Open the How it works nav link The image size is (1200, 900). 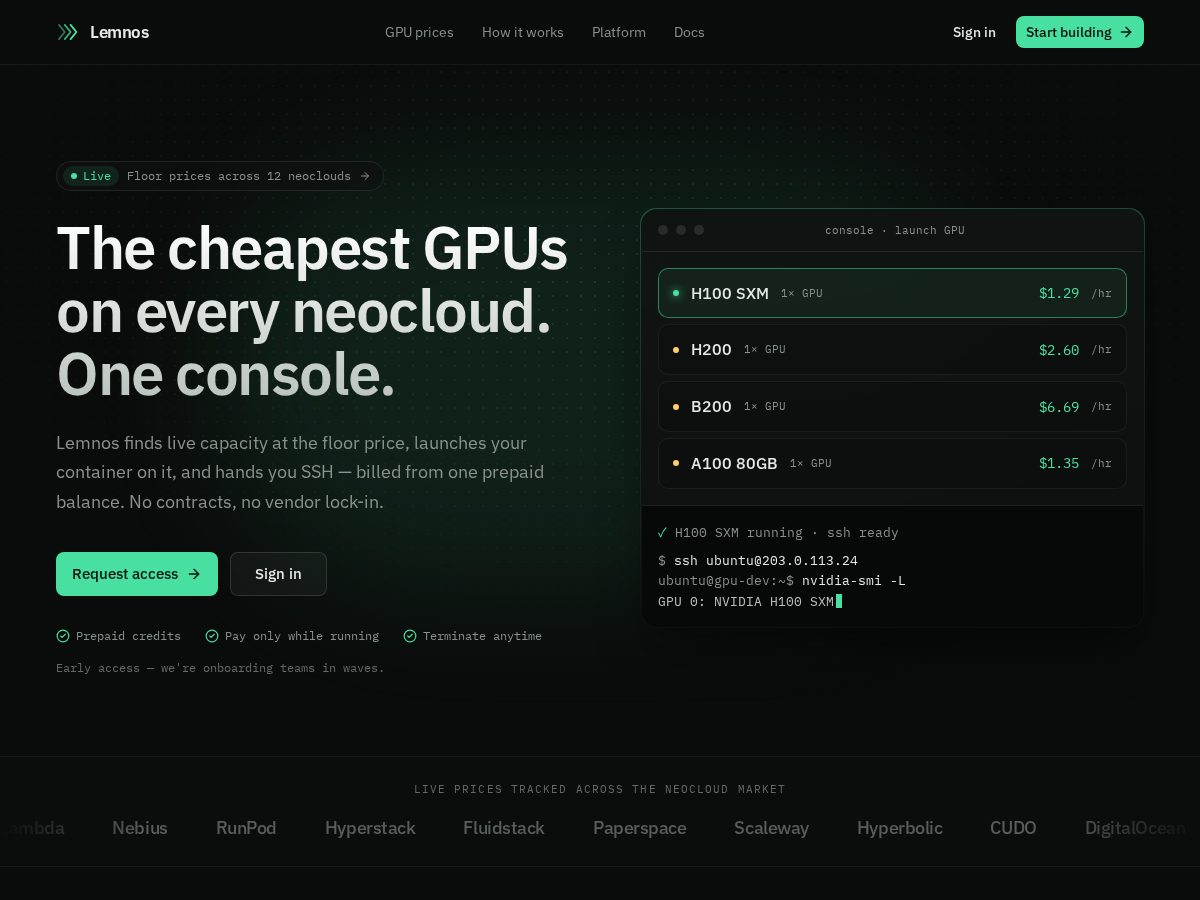click(523, 32)
